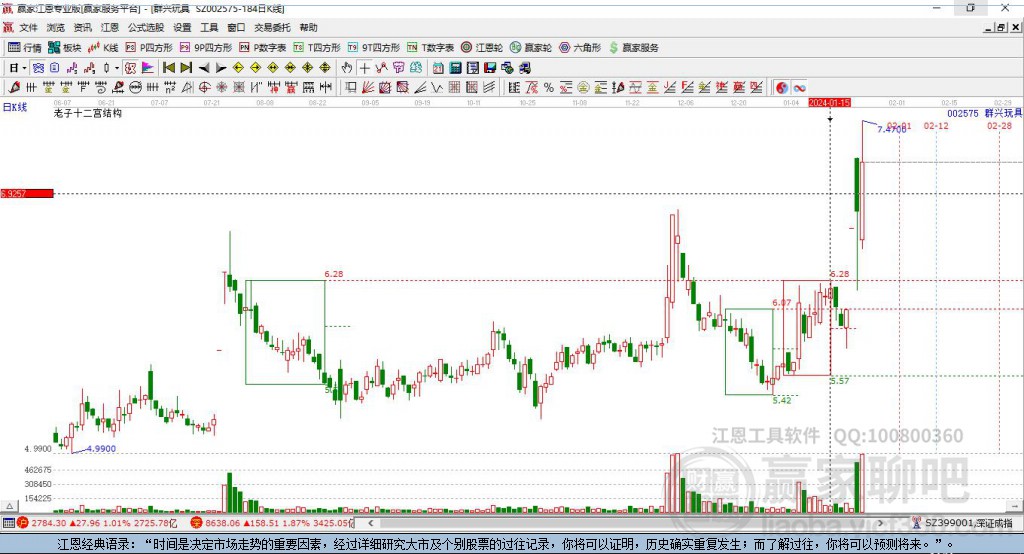Viewport: 1024px width, 554px height.
Task: Open the 浏览 menu
Action: click(56, 27)
